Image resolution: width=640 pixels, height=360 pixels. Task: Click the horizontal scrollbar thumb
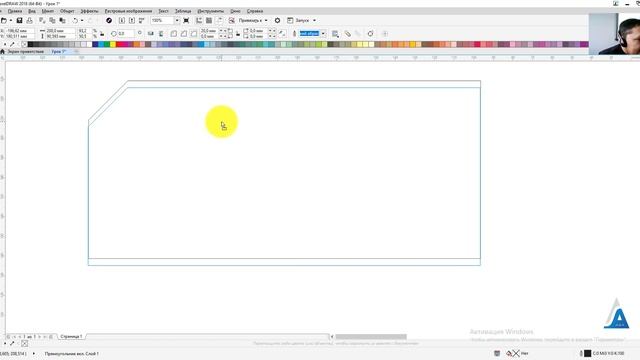[x=371, y=337]
